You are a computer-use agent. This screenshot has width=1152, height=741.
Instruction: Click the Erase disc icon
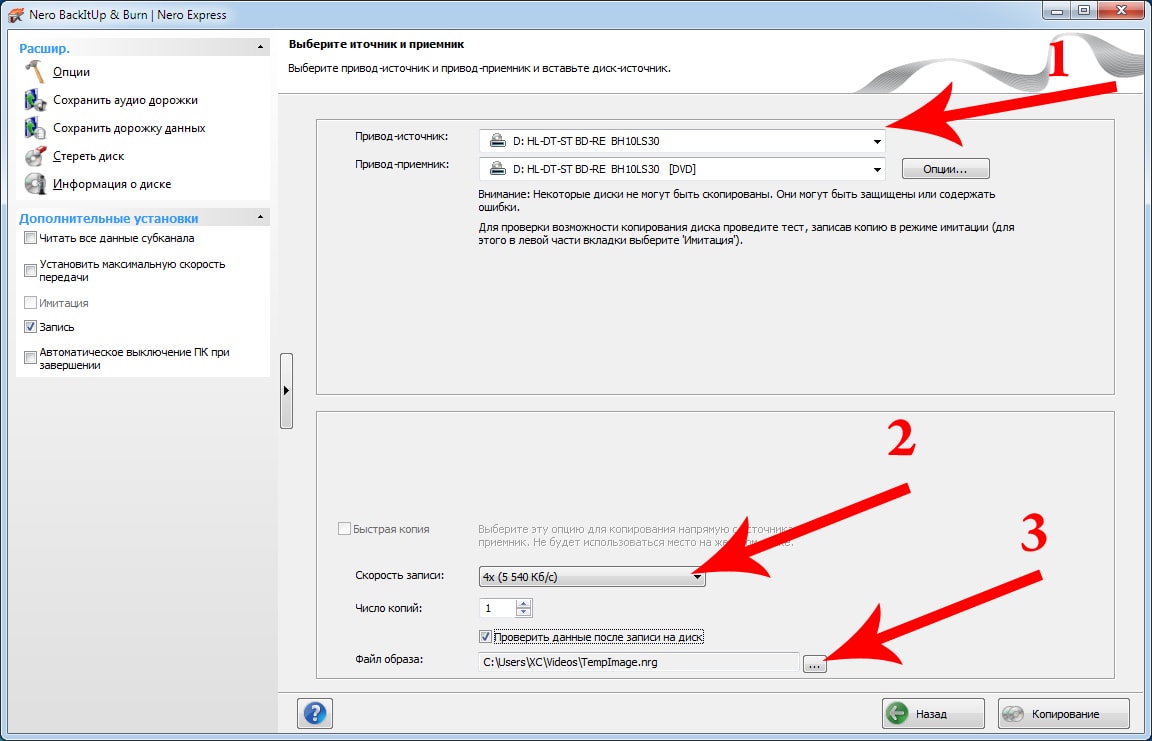(35, 156)
